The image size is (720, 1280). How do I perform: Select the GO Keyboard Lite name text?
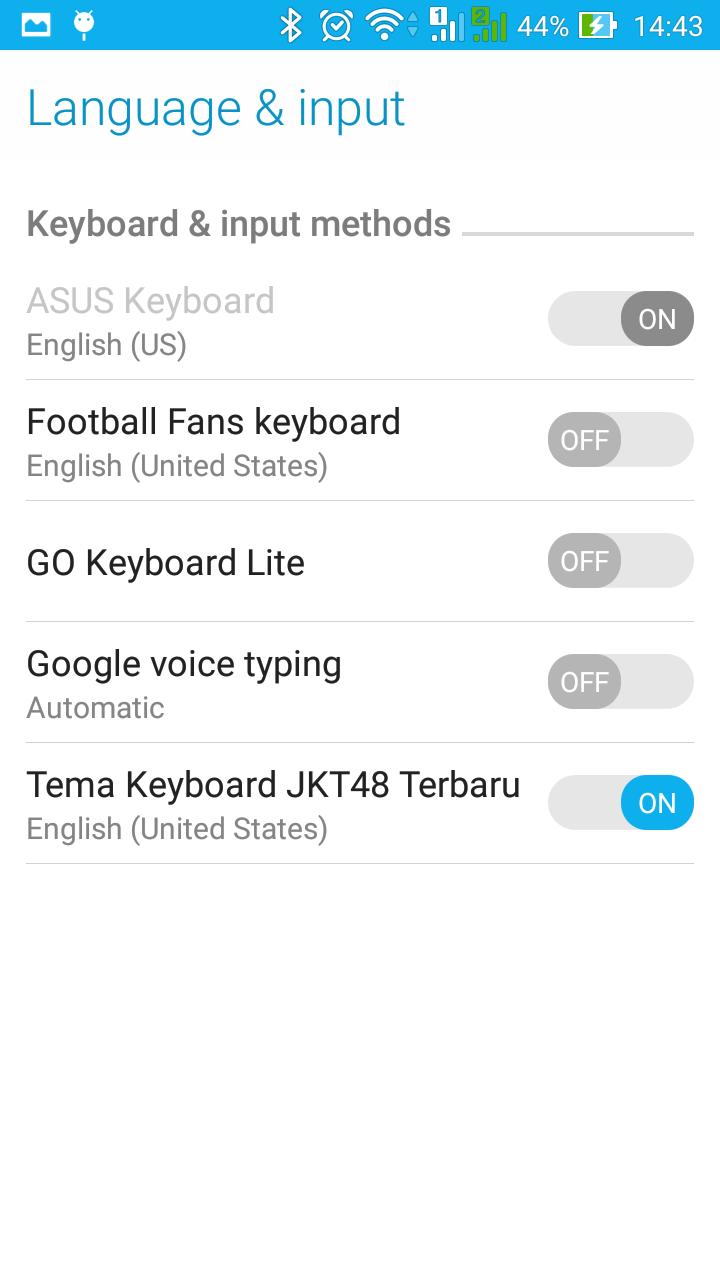coord(165,563)
